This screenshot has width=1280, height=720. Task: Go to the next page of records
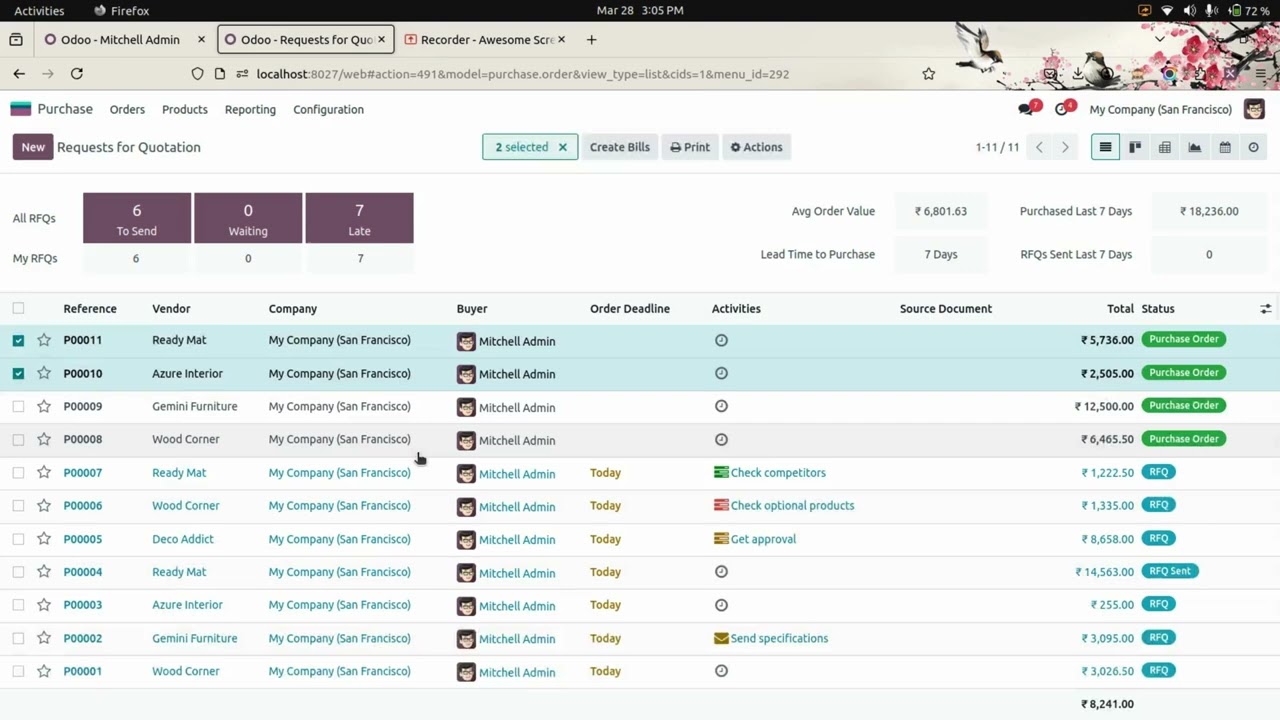[x=1065, y=147]
